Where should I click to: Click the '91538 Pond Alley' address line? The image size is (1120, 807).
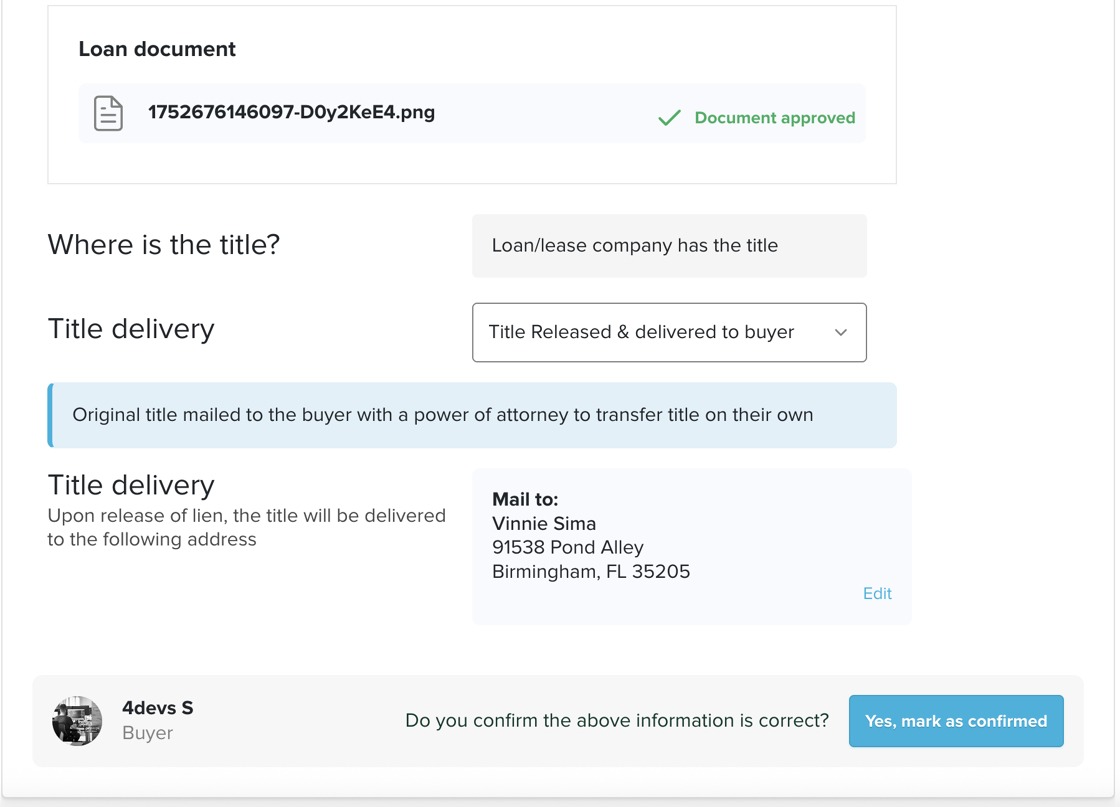(567, 548)
